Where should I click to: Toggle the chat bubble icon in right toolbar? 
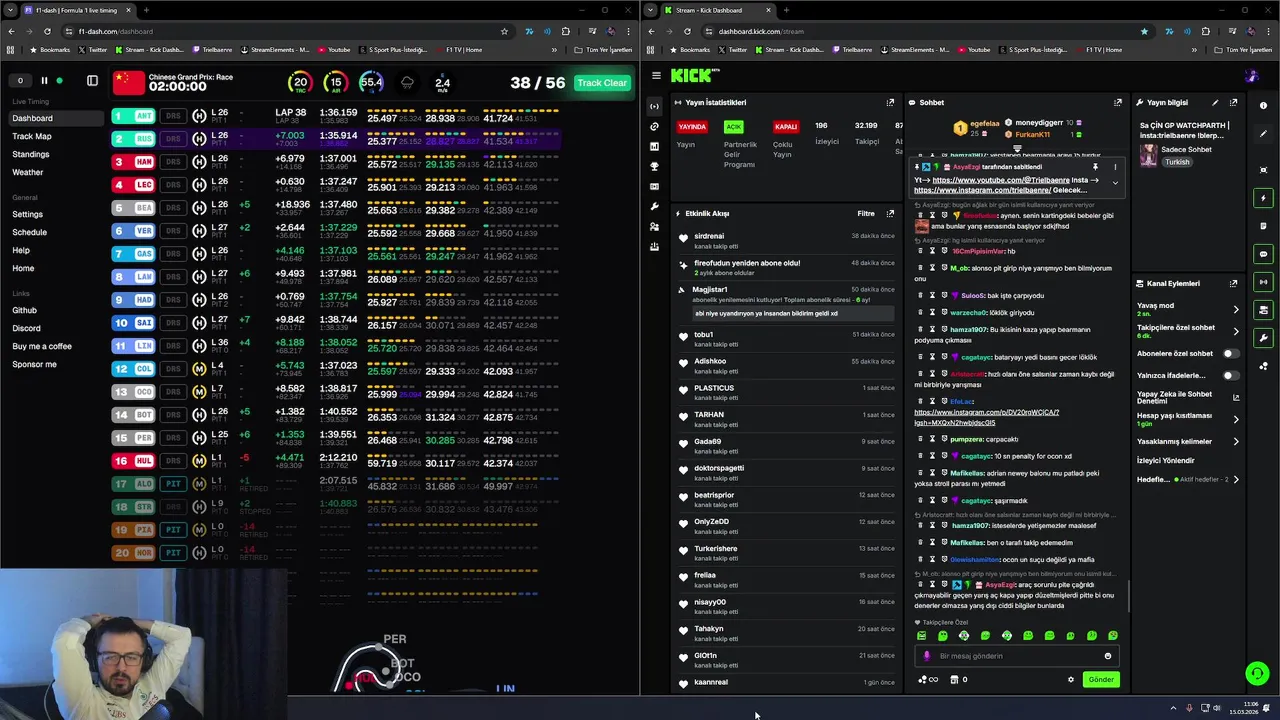click(1263, 254)
